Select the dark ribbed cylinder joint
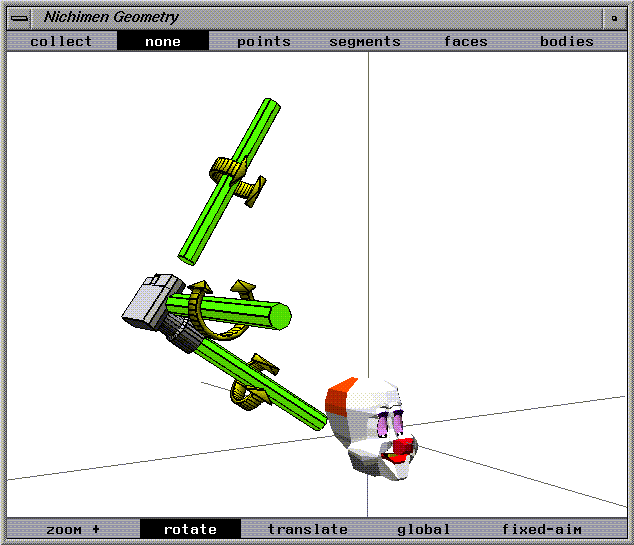Viewport: 634px width, 545px height. coord(180,332)
